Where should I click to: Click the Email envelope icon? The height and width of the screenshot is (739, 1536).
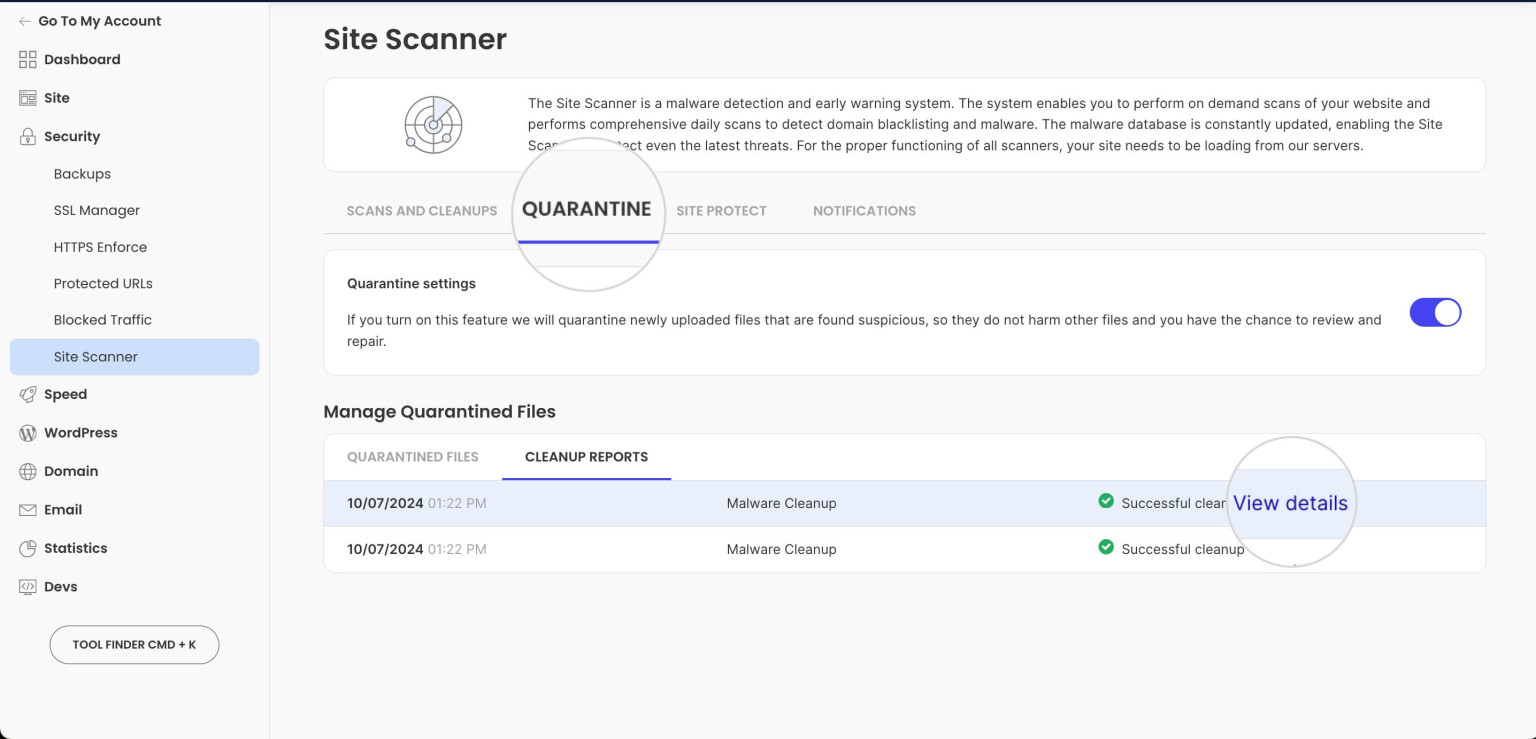click(x=28, y=510)
